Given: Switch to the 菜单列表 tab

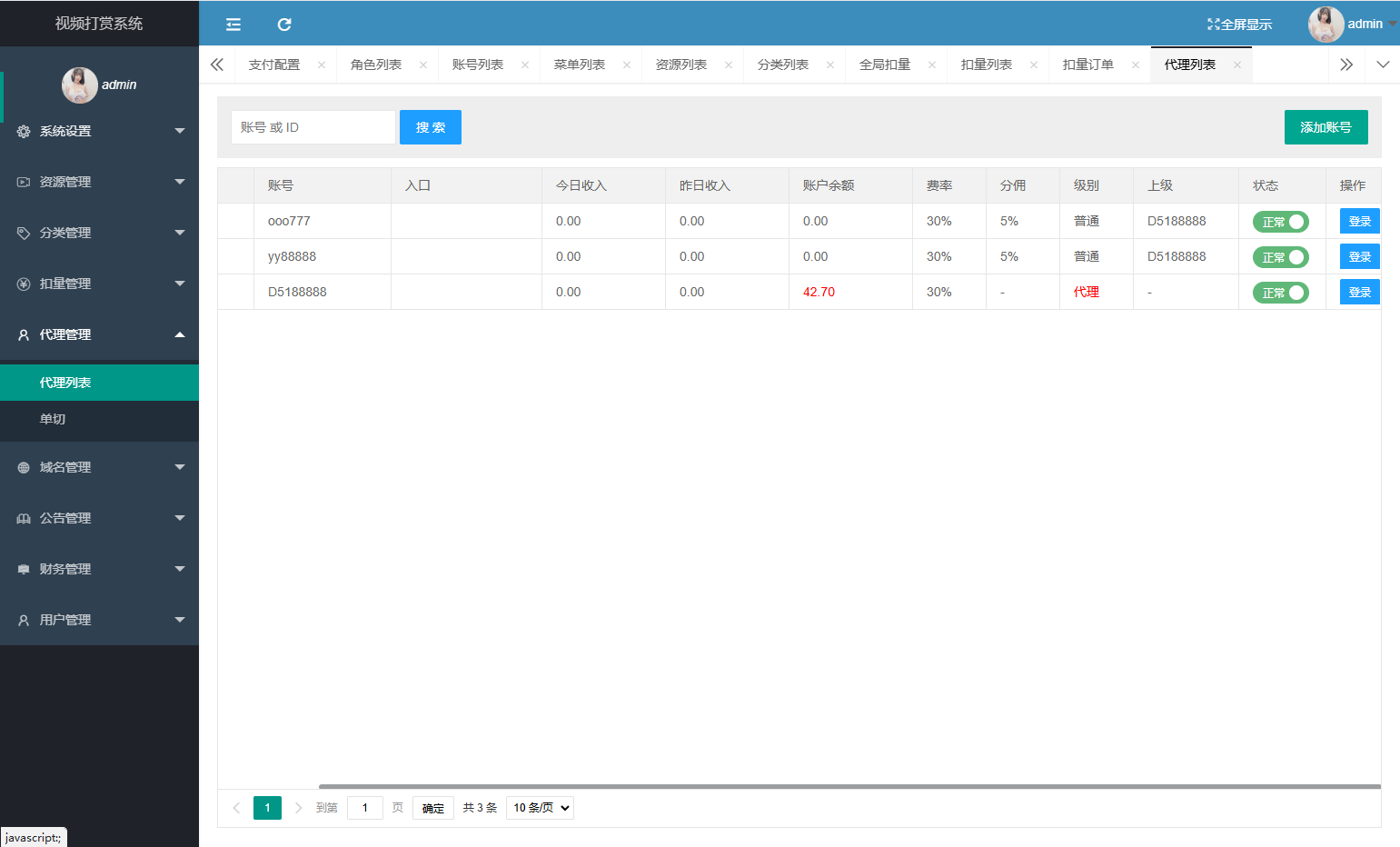Looking at the screenshot, I should point(580,65).
